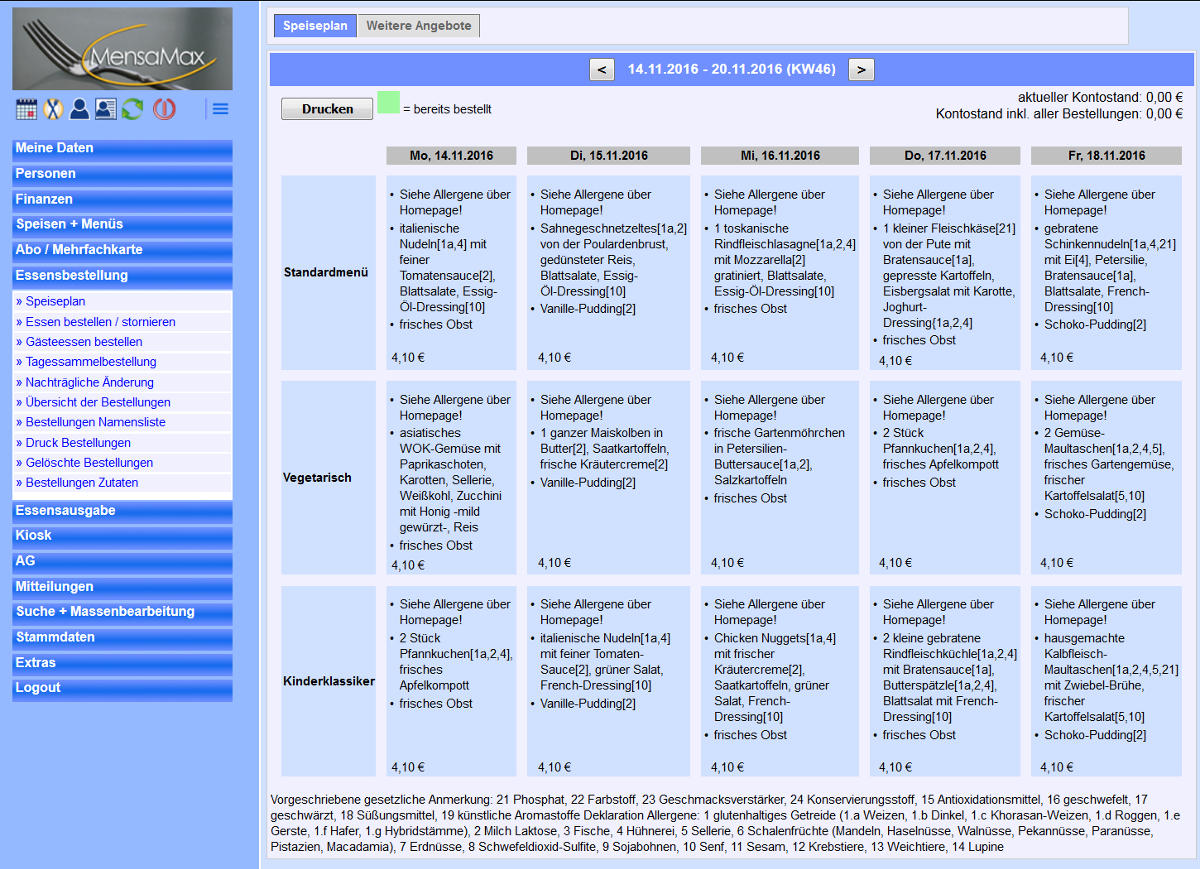Open the person profile icon
This screenshot has width=1200, height=869.
click(79, 109)
